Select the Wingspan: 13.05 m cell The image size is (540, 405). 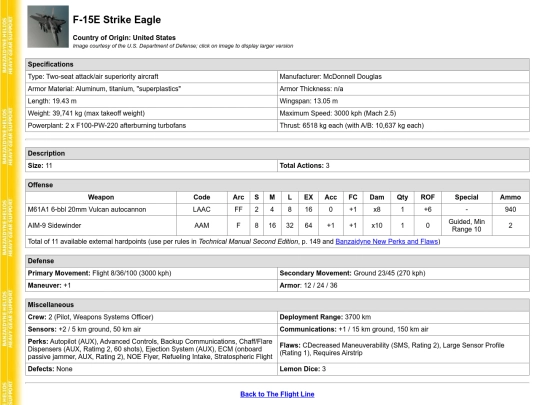403,101
